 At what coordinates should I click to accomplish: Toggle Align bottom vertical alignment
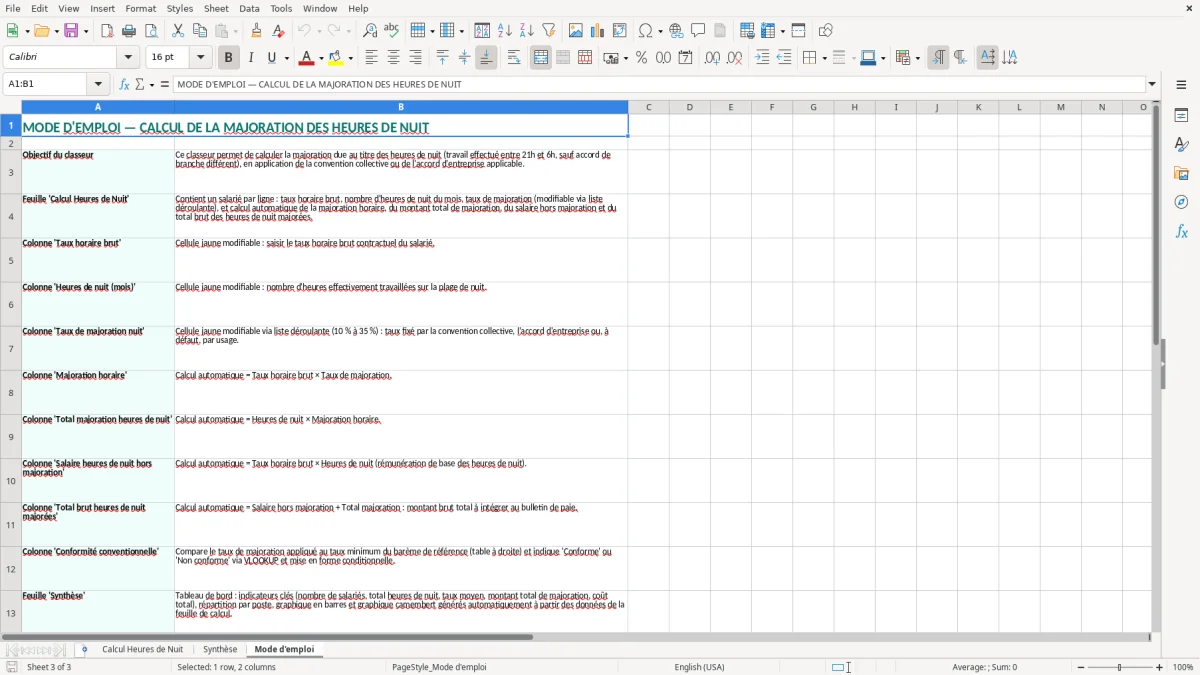coord(486,58)
